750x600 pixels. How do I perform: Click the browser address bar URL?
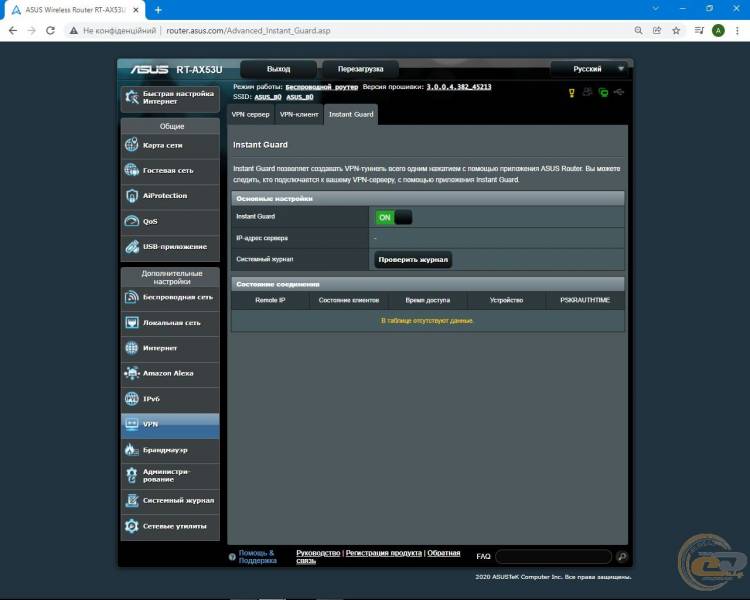pyautogui.click(x=248, y=31)
